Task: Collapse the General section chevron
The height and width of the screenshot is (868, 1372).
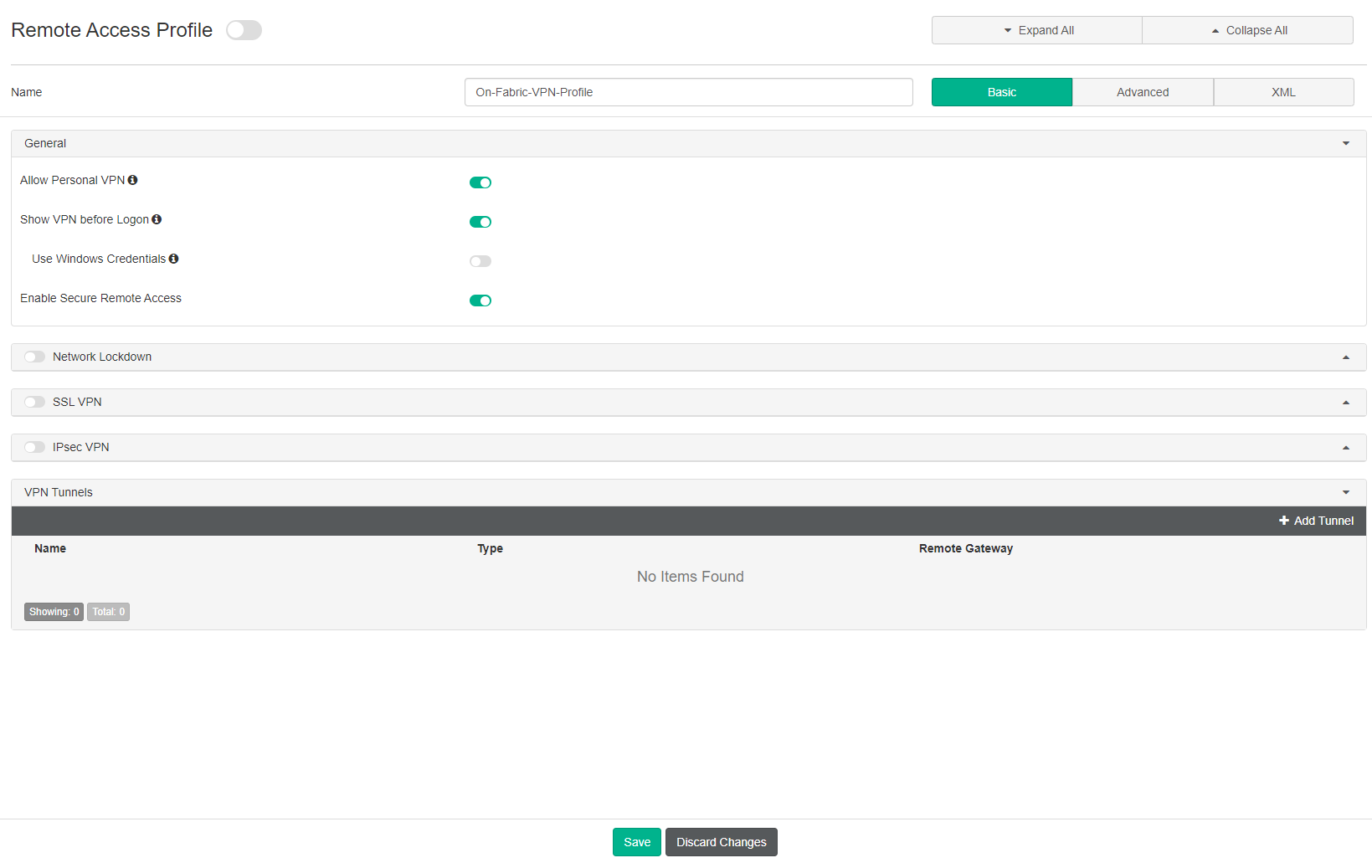Action: pos(1346,143)
